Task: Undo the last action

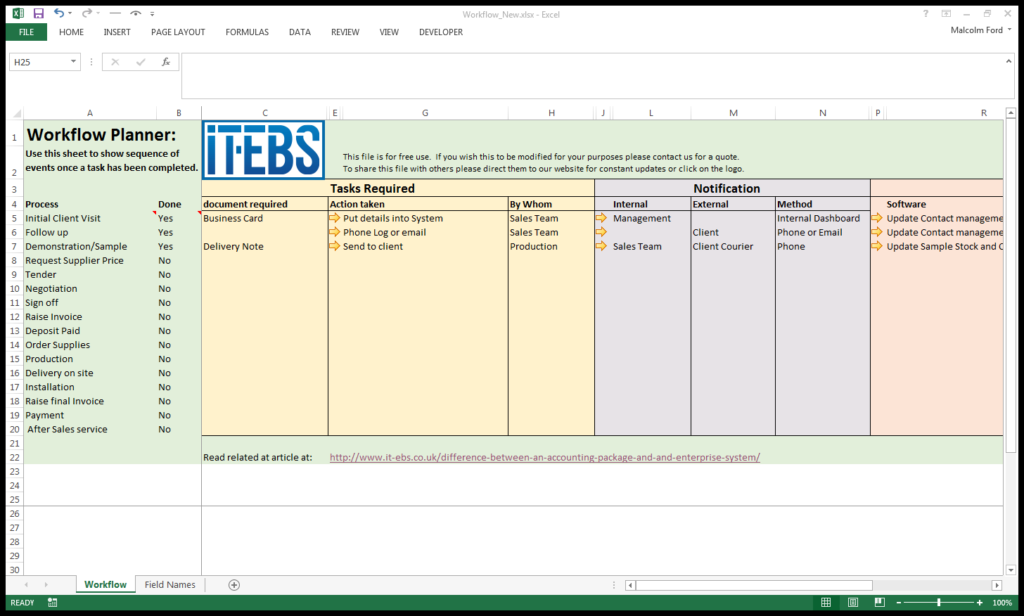Action: (x=59, y=13)
